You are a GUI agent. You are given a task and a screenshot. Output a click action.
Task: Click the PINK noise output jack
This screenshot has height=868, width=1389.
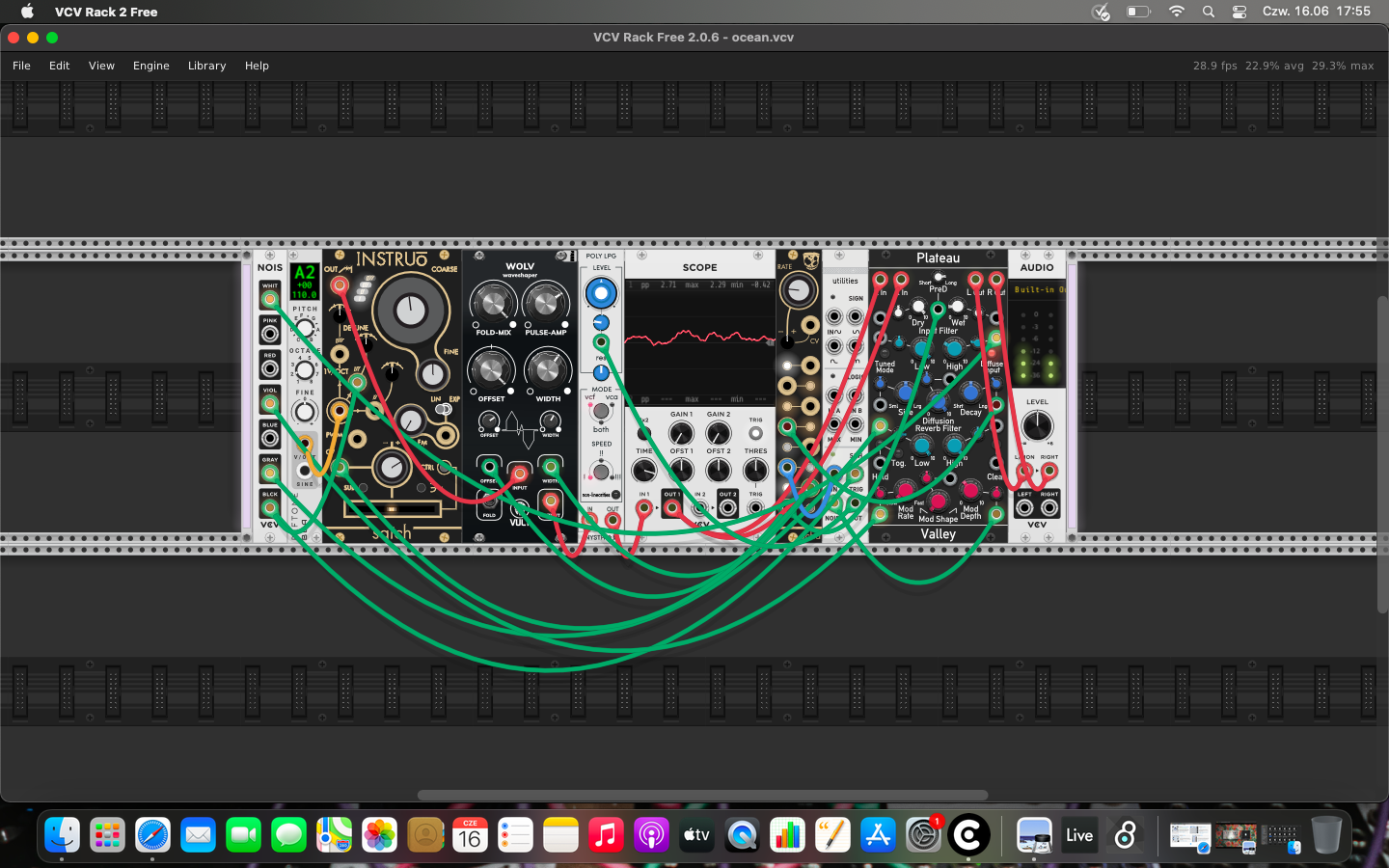coord(270,335)
